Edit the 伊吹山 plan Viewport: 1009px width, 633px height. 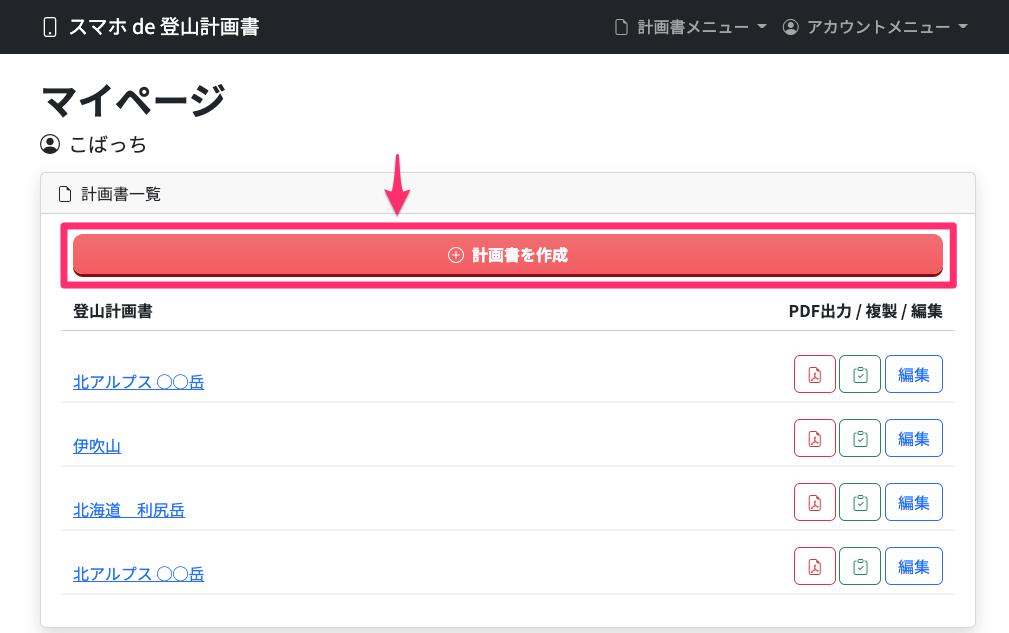914,438
